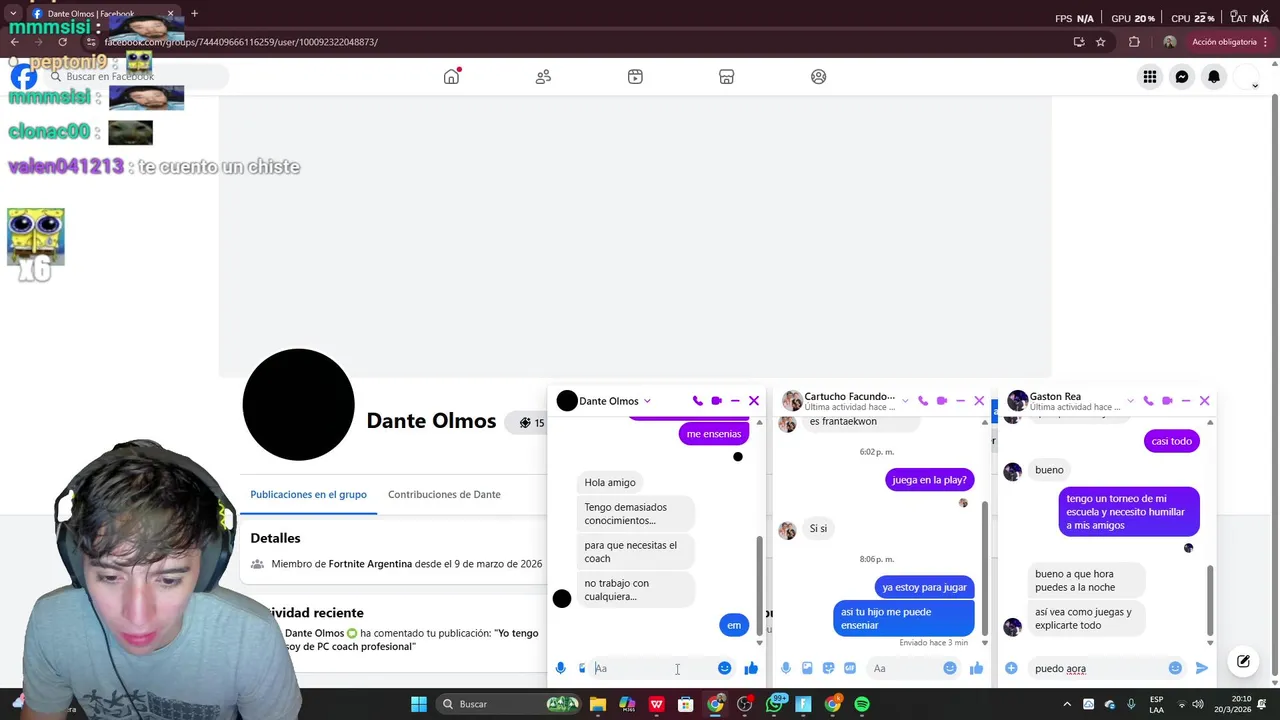The height and width of the screenshot is (720, 1280).
Task: Bookmark this page with the star icon
Action: [1101, 42]
